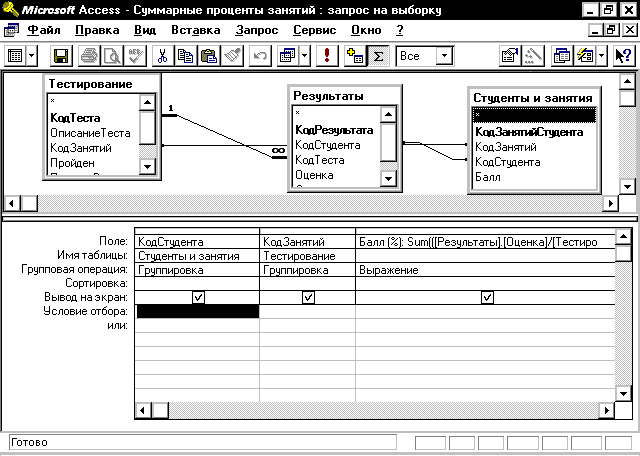Click the Print icon
The width and height of the screenshot is (640, 456).
coord(89,56)
